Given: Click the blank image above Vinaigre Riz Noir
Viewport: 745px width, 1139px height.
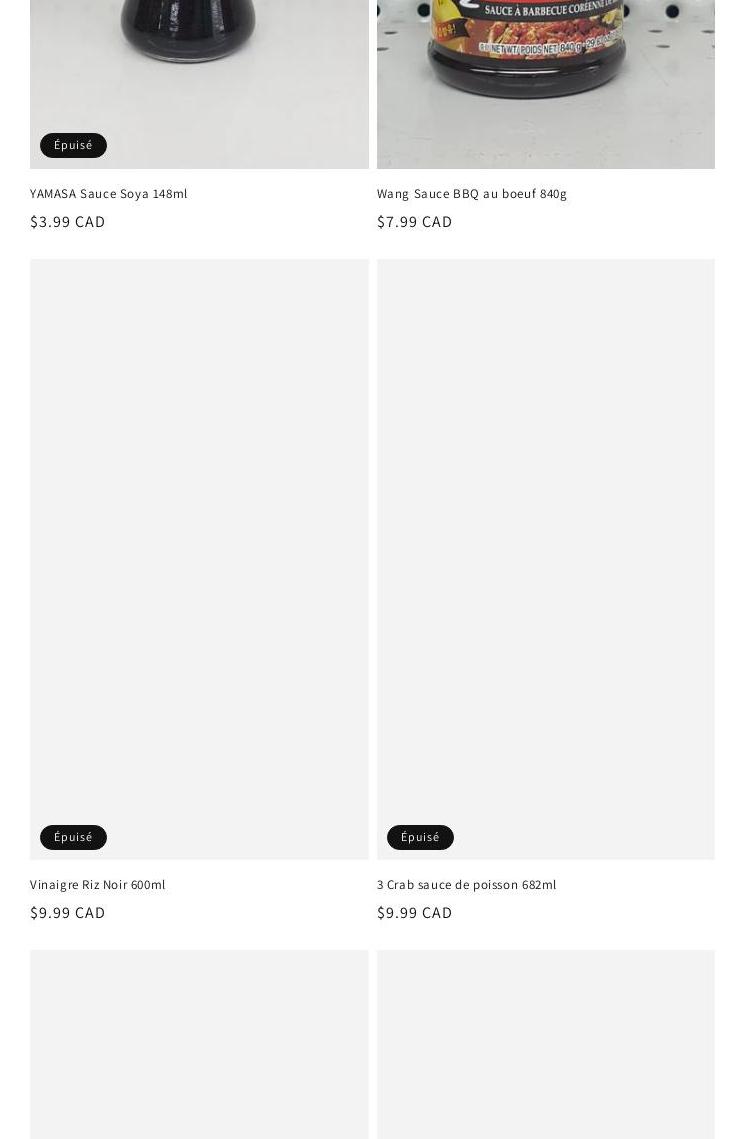Looking at the screenshot, I should 199,559.
